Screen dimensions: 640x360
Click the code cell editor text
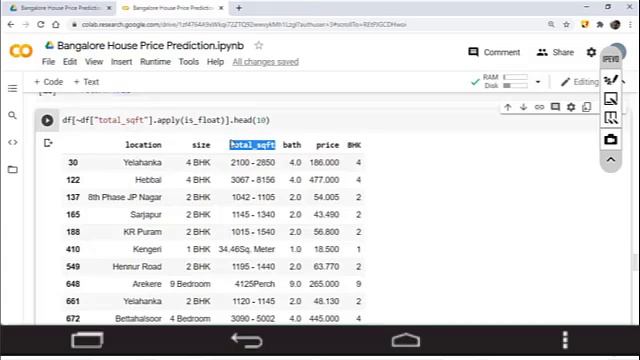[x=166, y=120]
